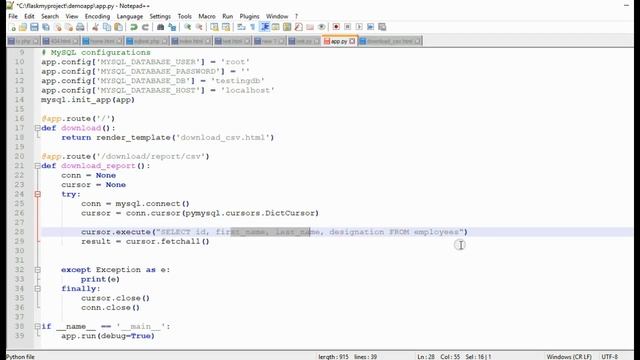The height and width of the screenshot is (360, 640).
Task: Toggle file monitoring eye icon
Action: (x=321, y=27)
